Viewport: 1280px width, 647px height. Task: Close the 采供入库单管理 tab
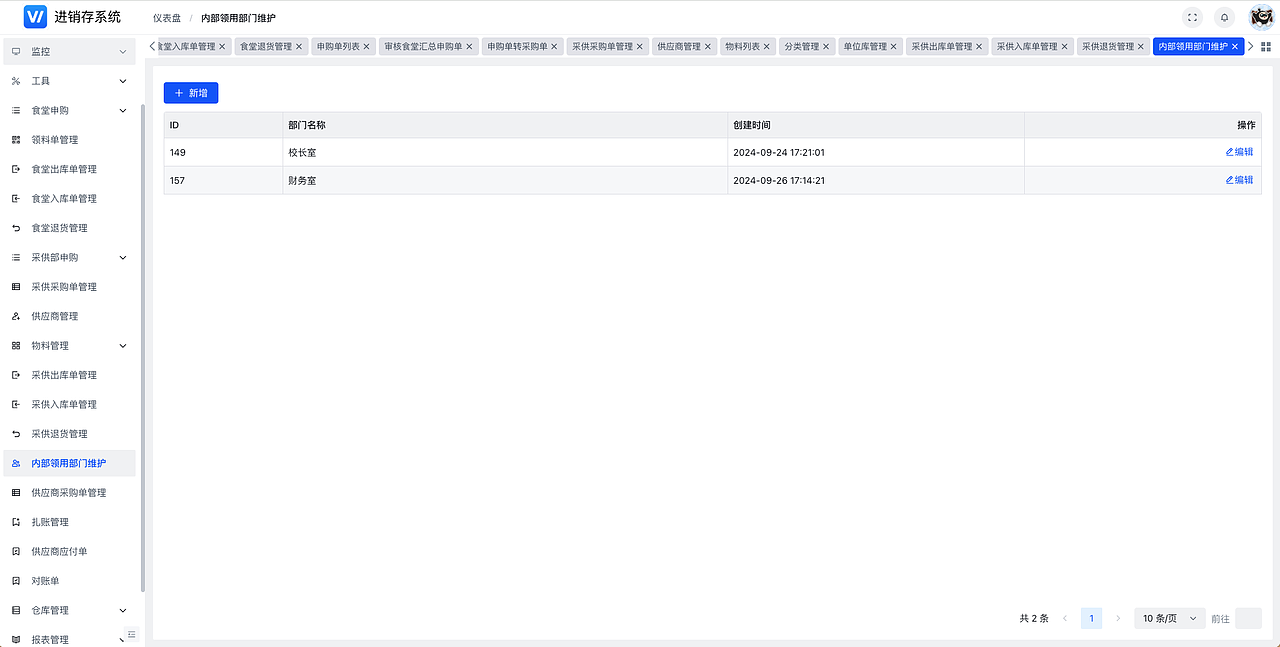click(1065, 46)
